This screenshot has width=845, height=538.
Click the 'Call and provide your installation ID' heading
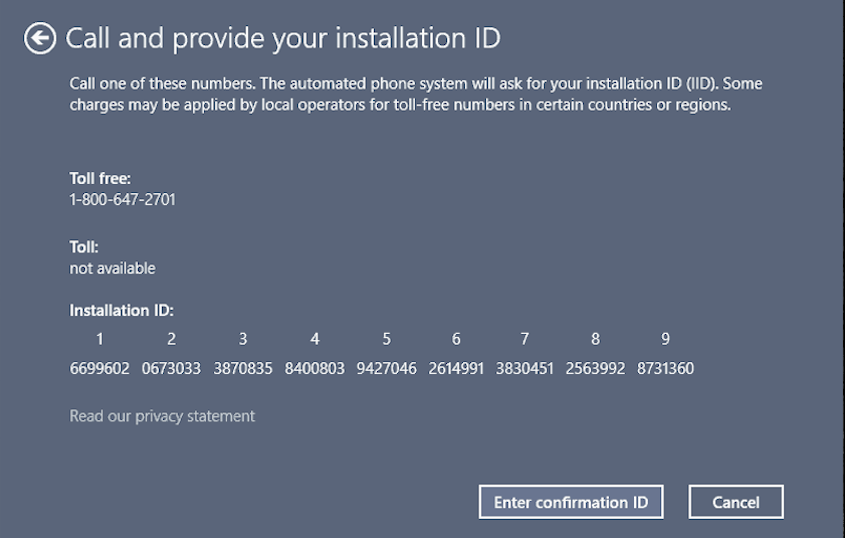[283, 38]
